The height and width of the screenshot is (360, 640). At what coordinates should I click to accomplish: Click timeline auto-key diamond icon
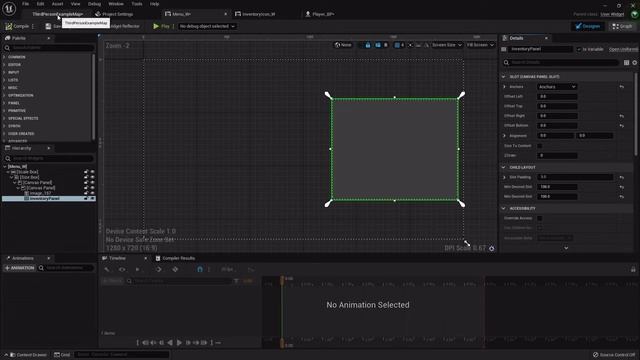(x=175, y=269)
